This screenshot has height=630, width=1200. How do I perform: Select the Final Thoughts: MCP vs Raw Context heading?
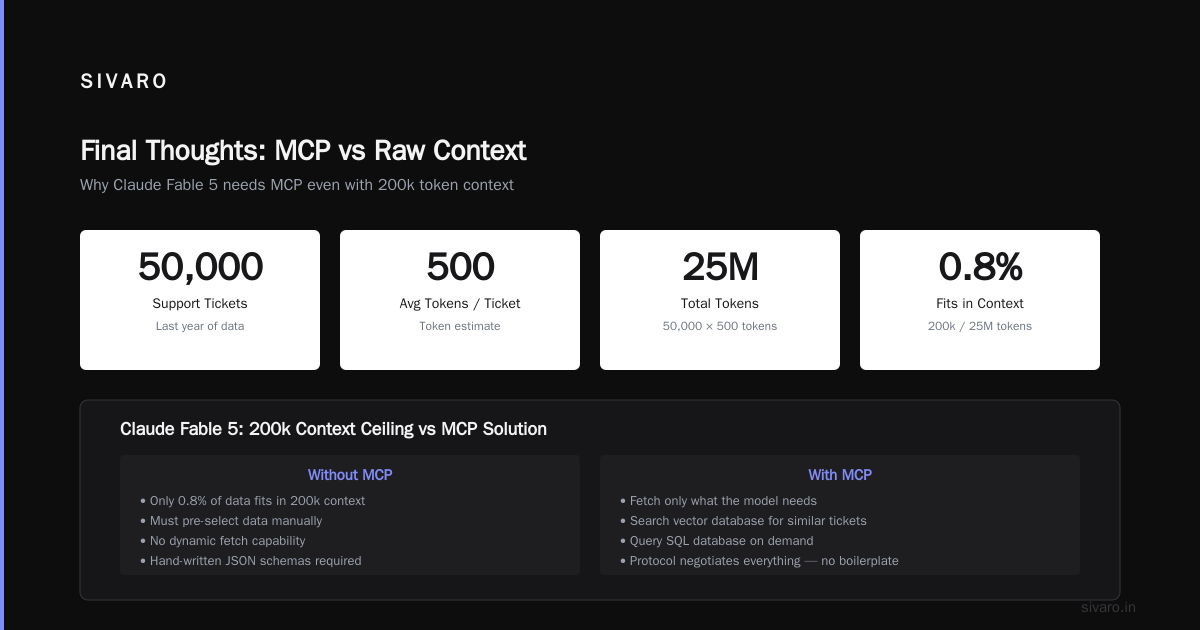click(x=303, y=151)
